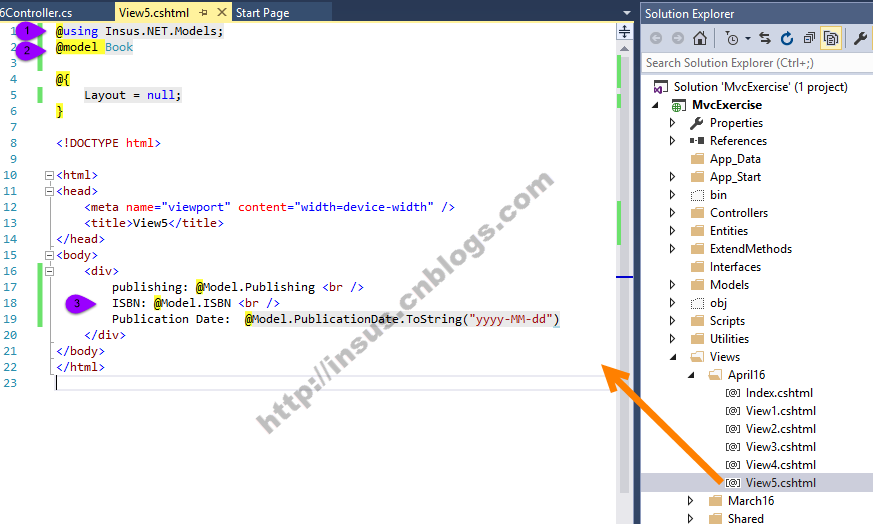Click the Models folder icon
The width and height of the screenshot is (873, 524).
[697, 285]
